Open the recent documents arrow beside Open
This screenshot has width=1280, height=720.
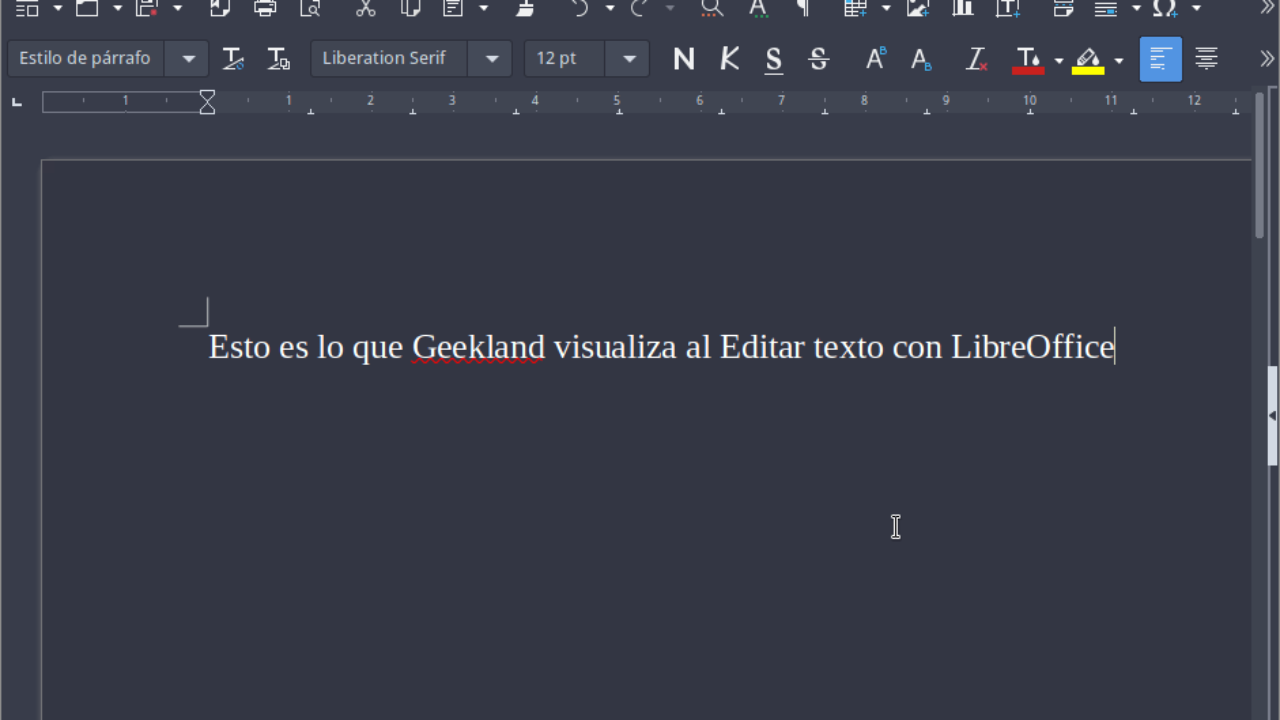pos(117,8)
